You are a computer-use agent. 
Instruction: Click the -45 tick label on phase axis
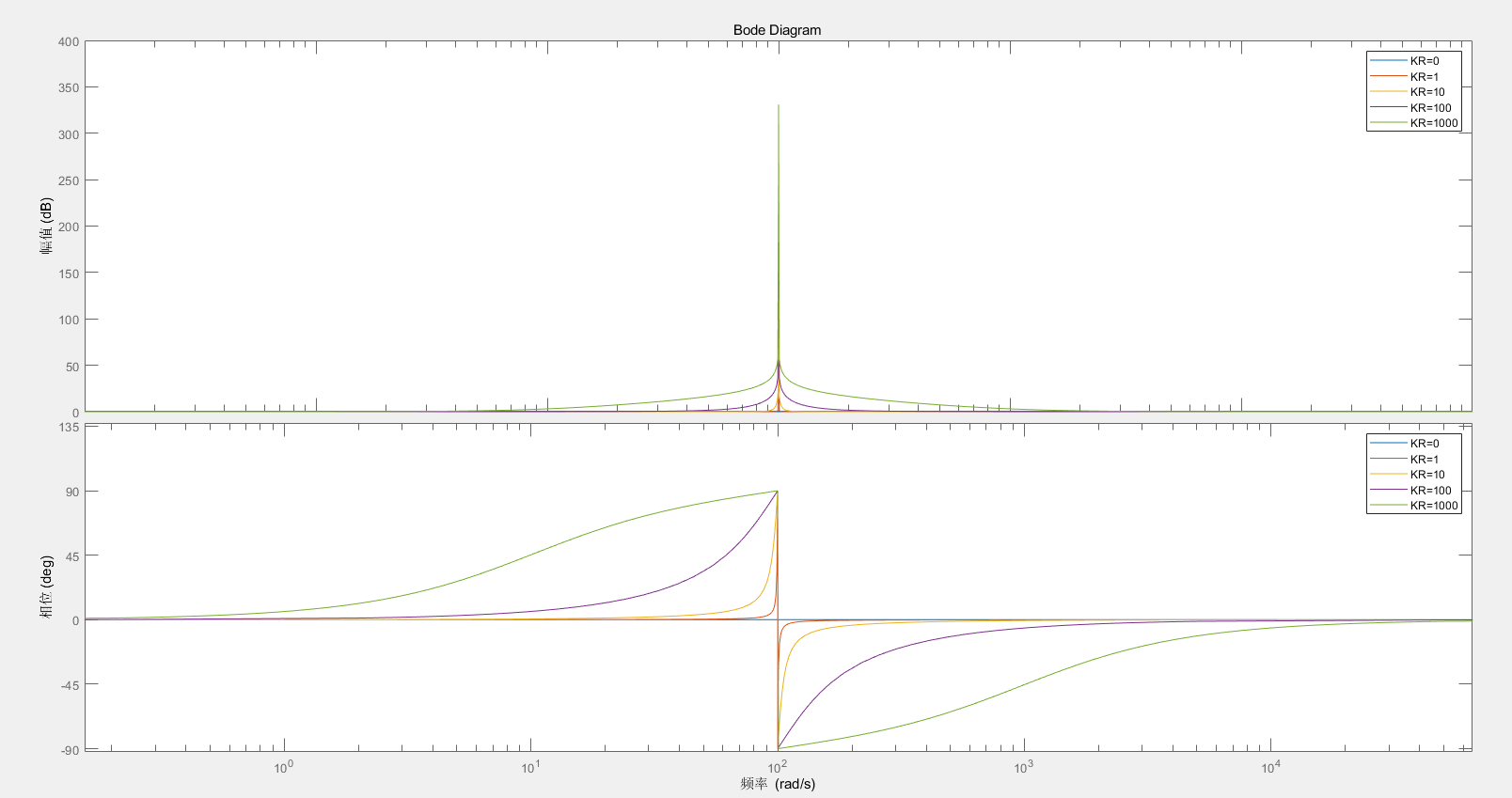point(68,685)
